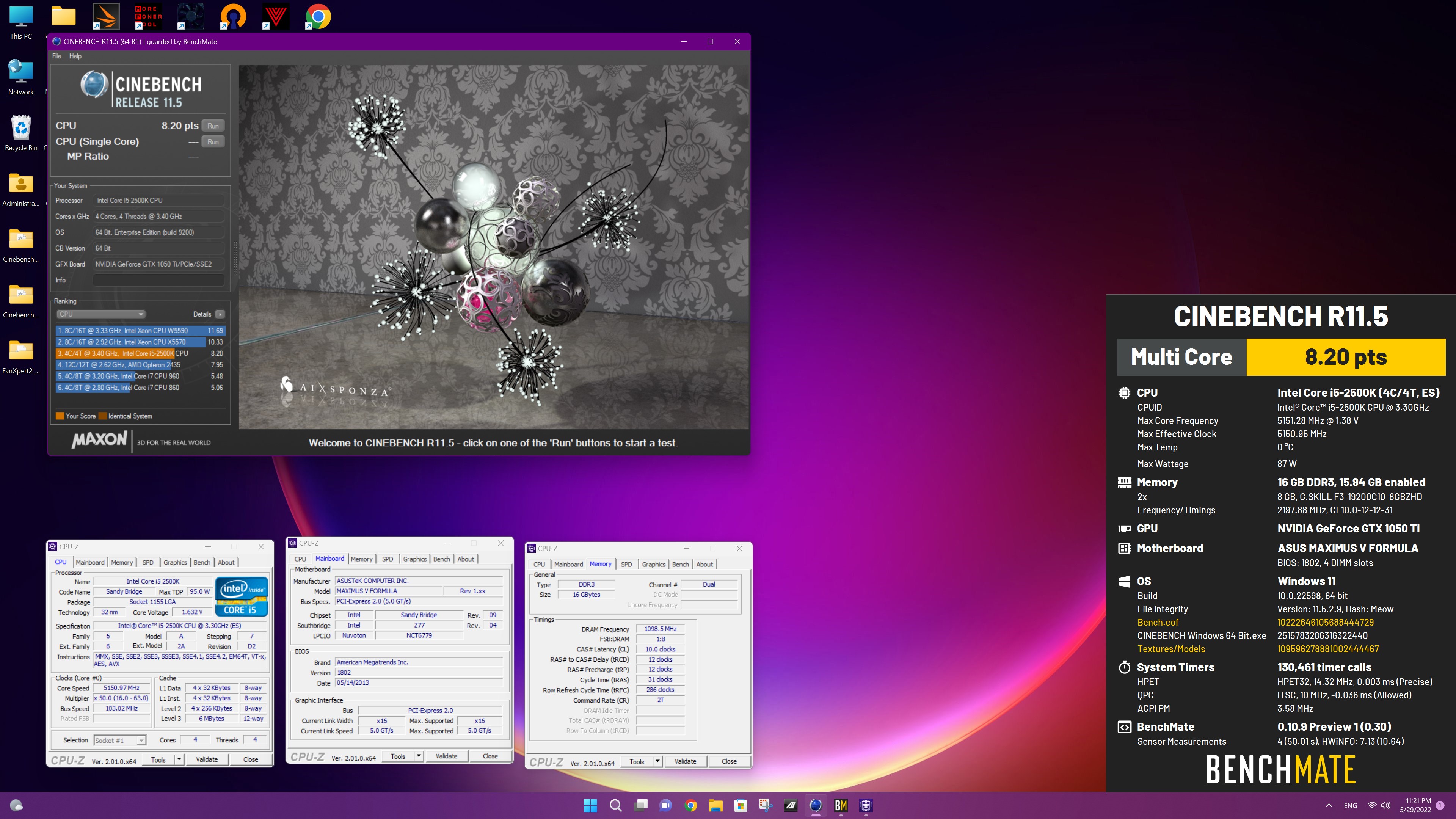This screenshot has width=1456, height=819.
Task: Launch the OpenVPN desktop shortcut
Action: point(233,16)
